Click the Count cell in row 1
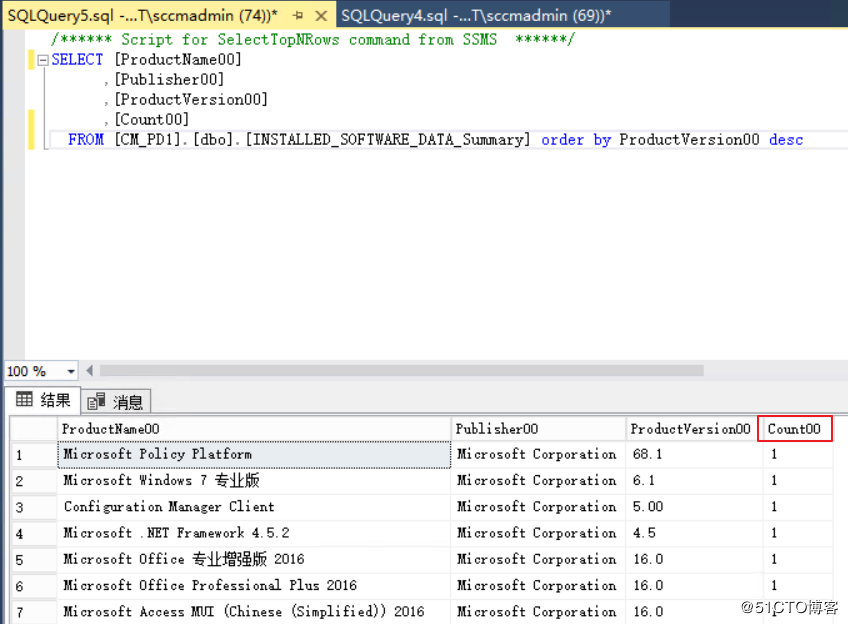 [x=798, y=454]
